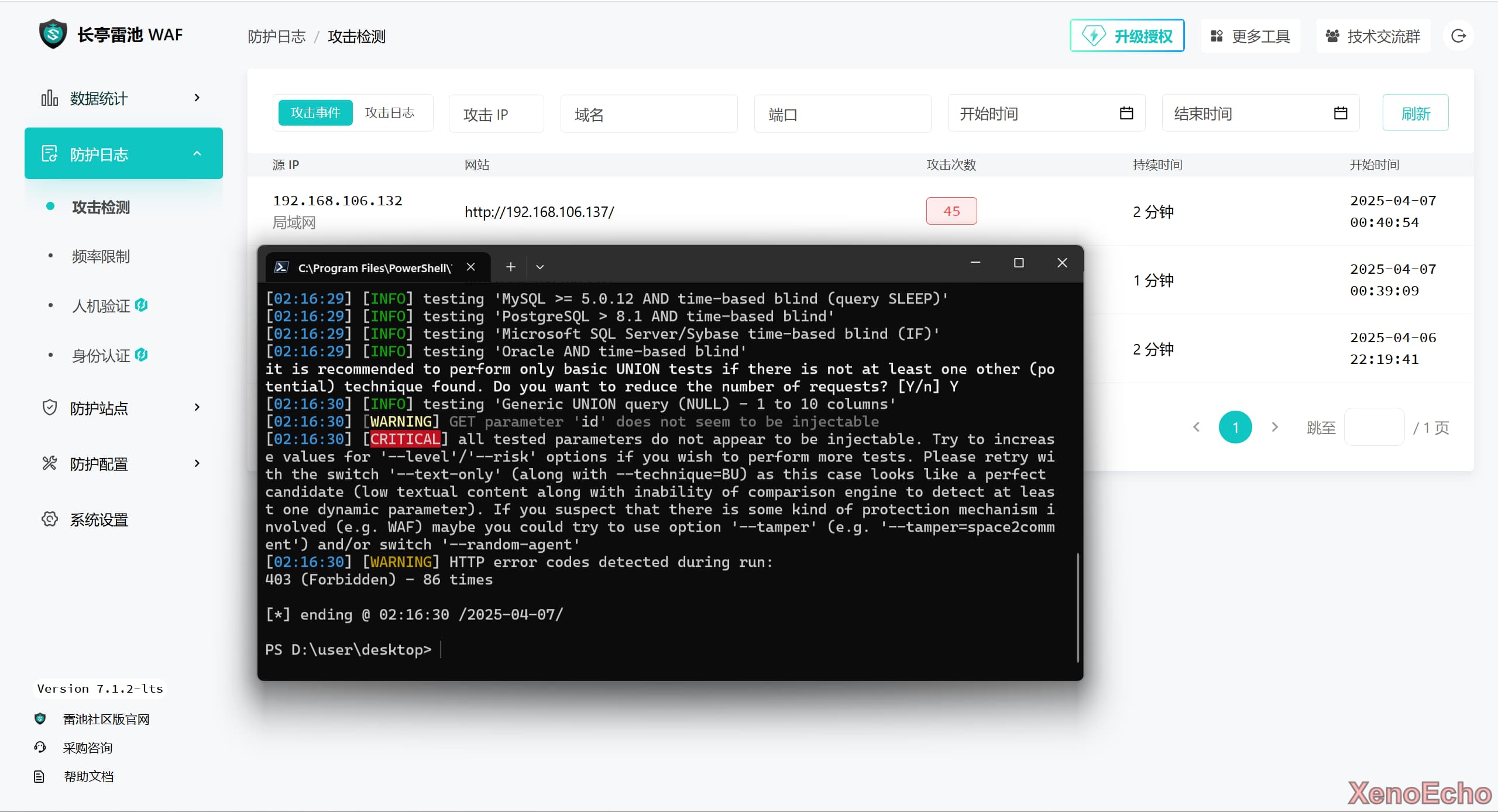Click the PowerShell terminal vertical scrollbar
This screenshot has height=812, width=1498.
coord(1077,607)
